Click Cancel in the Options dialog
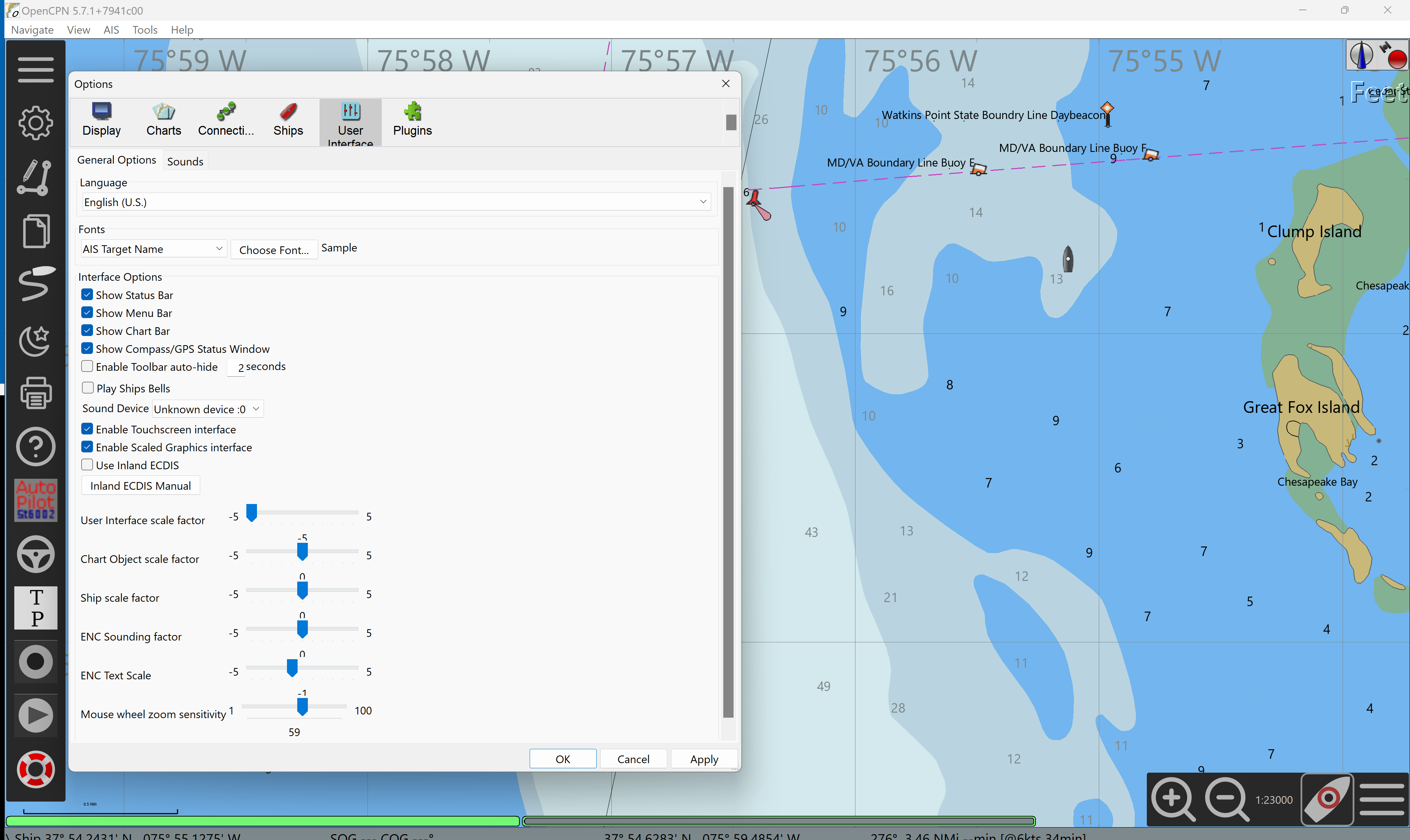The image size is (1410, 840). click(x=633, y=758)
